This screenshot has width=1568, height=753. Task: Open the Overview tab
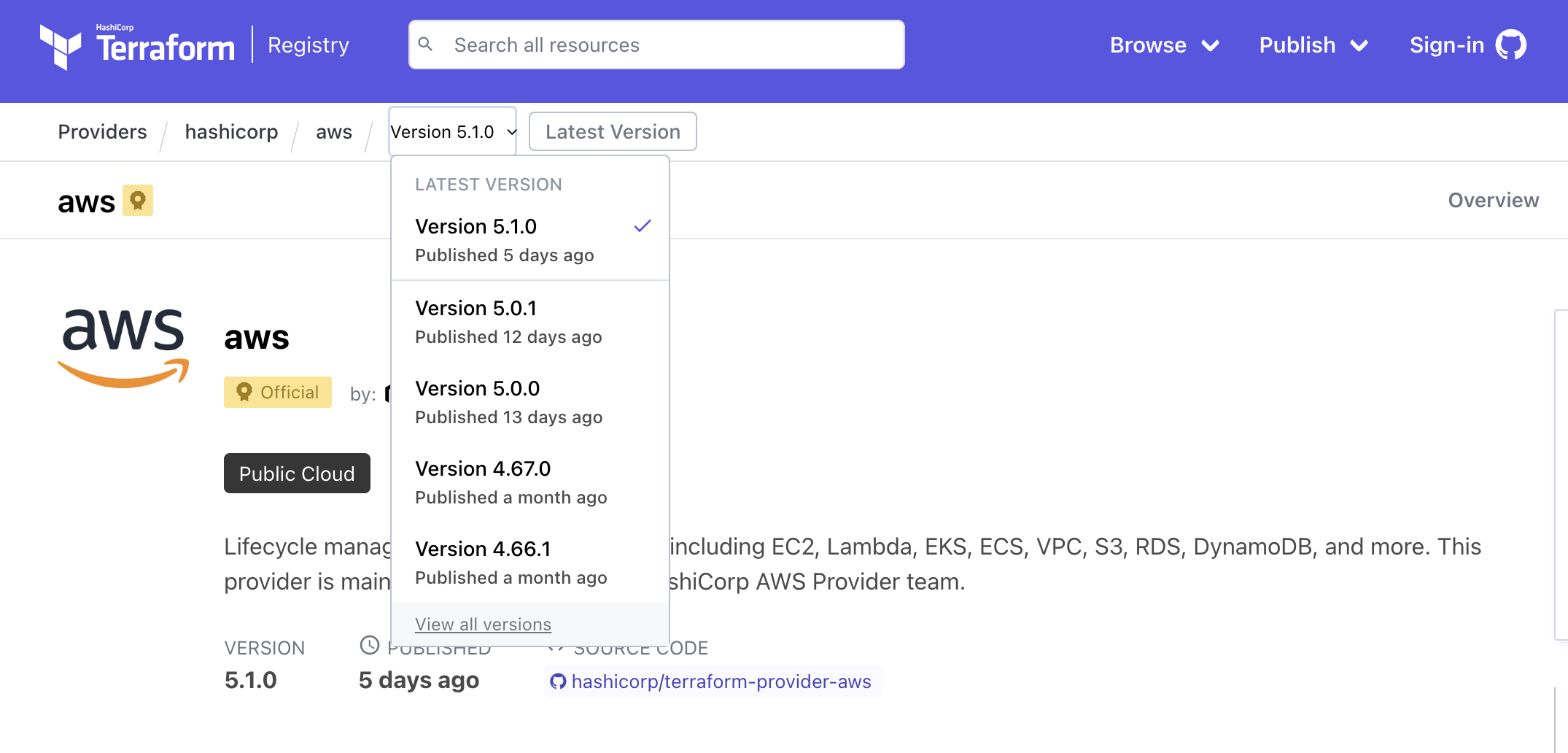tap(1493, 200)
